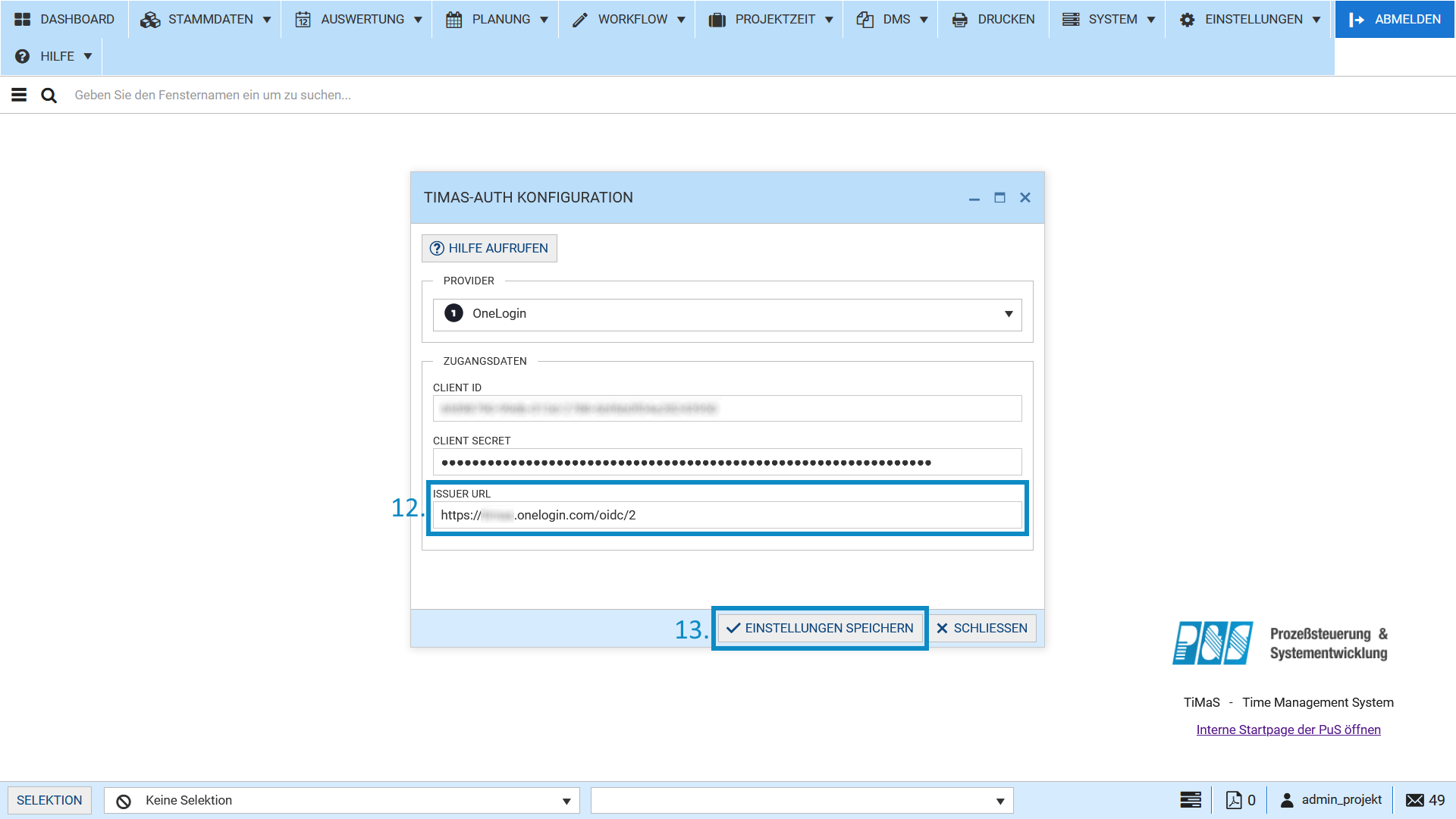Click the Dashboard grid icon

tap(23, 19)
